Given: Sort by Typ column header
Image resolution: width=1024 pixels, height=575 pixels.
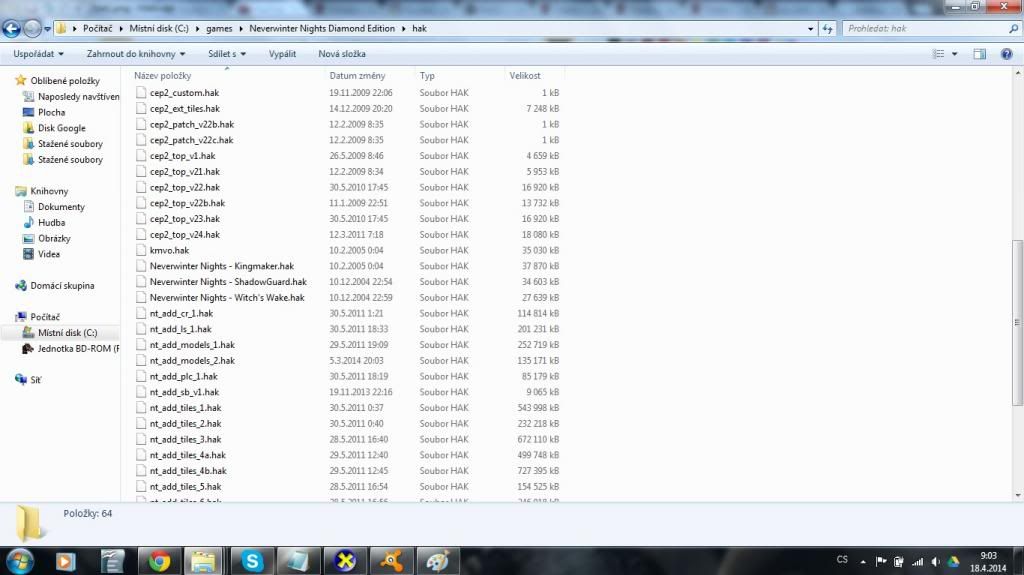Looking at the screenshot, I should point(427,76).
